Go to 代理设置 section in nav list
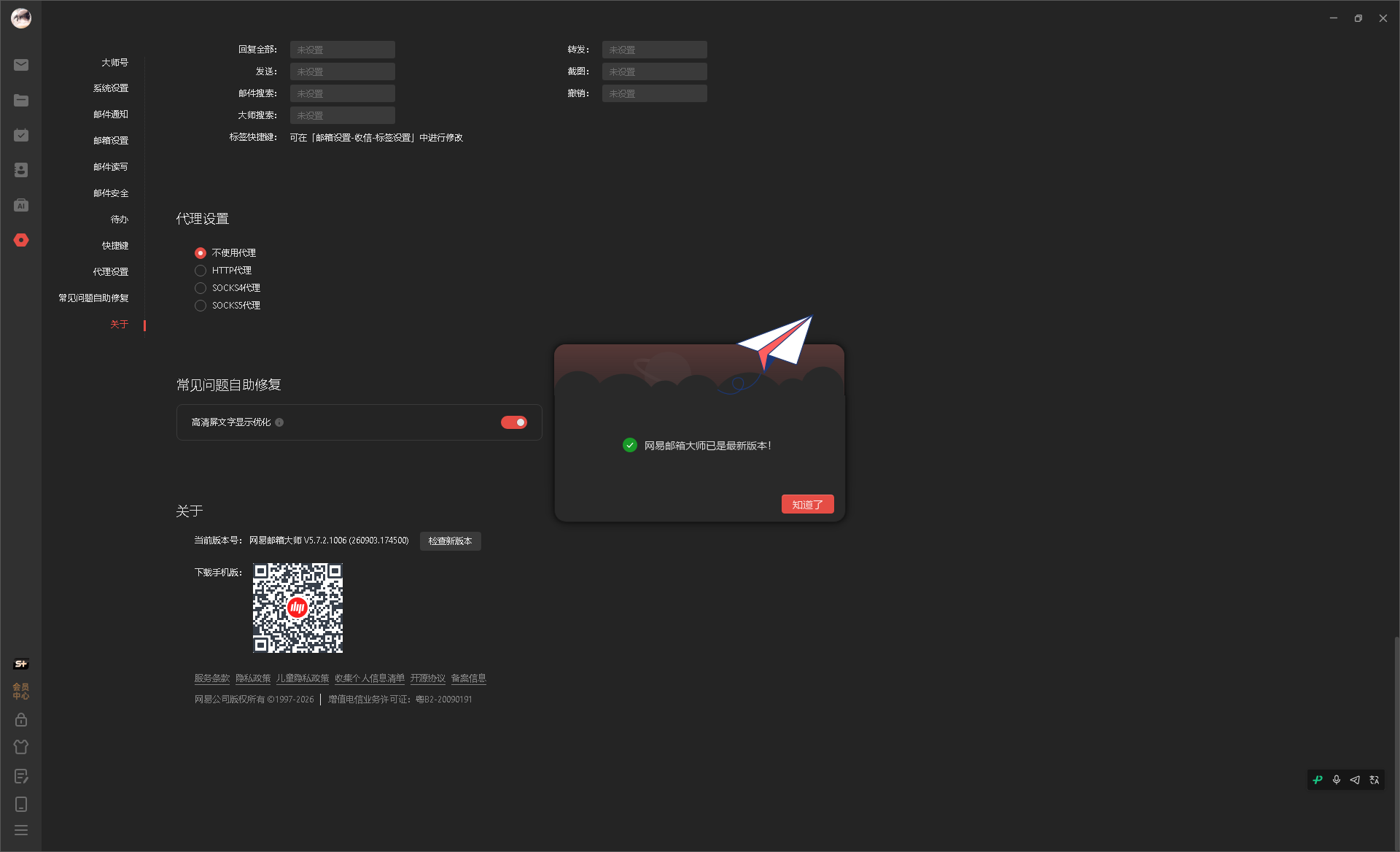 110,272
